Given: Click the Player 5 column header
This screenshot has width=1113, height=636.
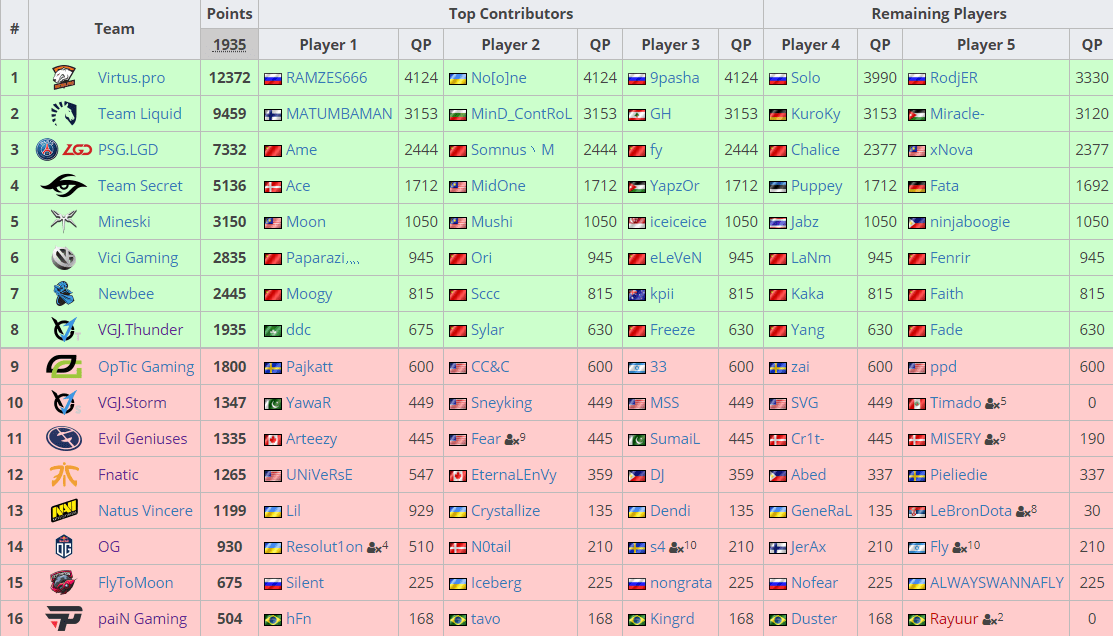Looking at the screenshot, I should 986,45.
